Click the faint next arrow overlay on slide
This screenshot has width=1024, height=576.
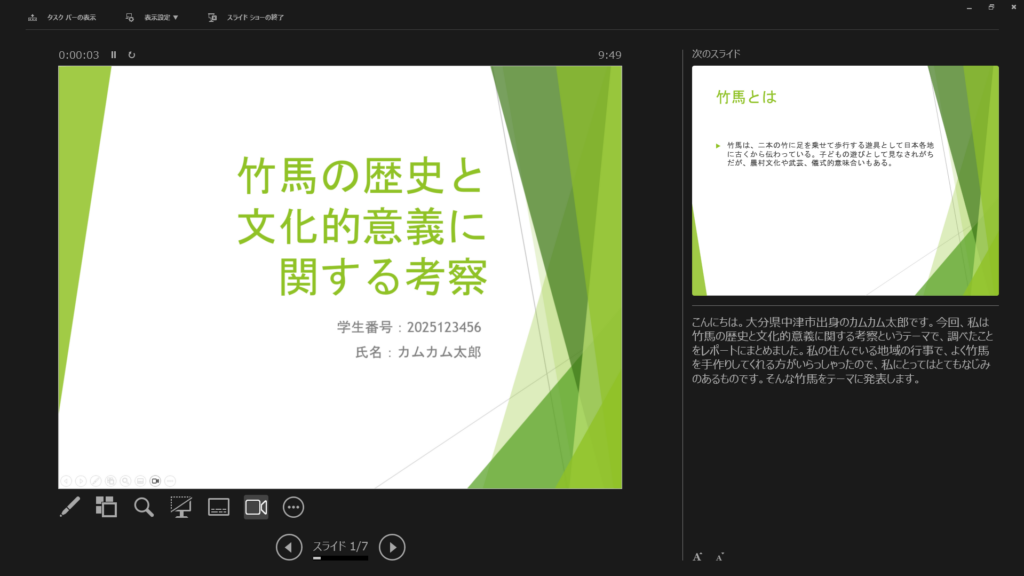[x=81, y=481]
